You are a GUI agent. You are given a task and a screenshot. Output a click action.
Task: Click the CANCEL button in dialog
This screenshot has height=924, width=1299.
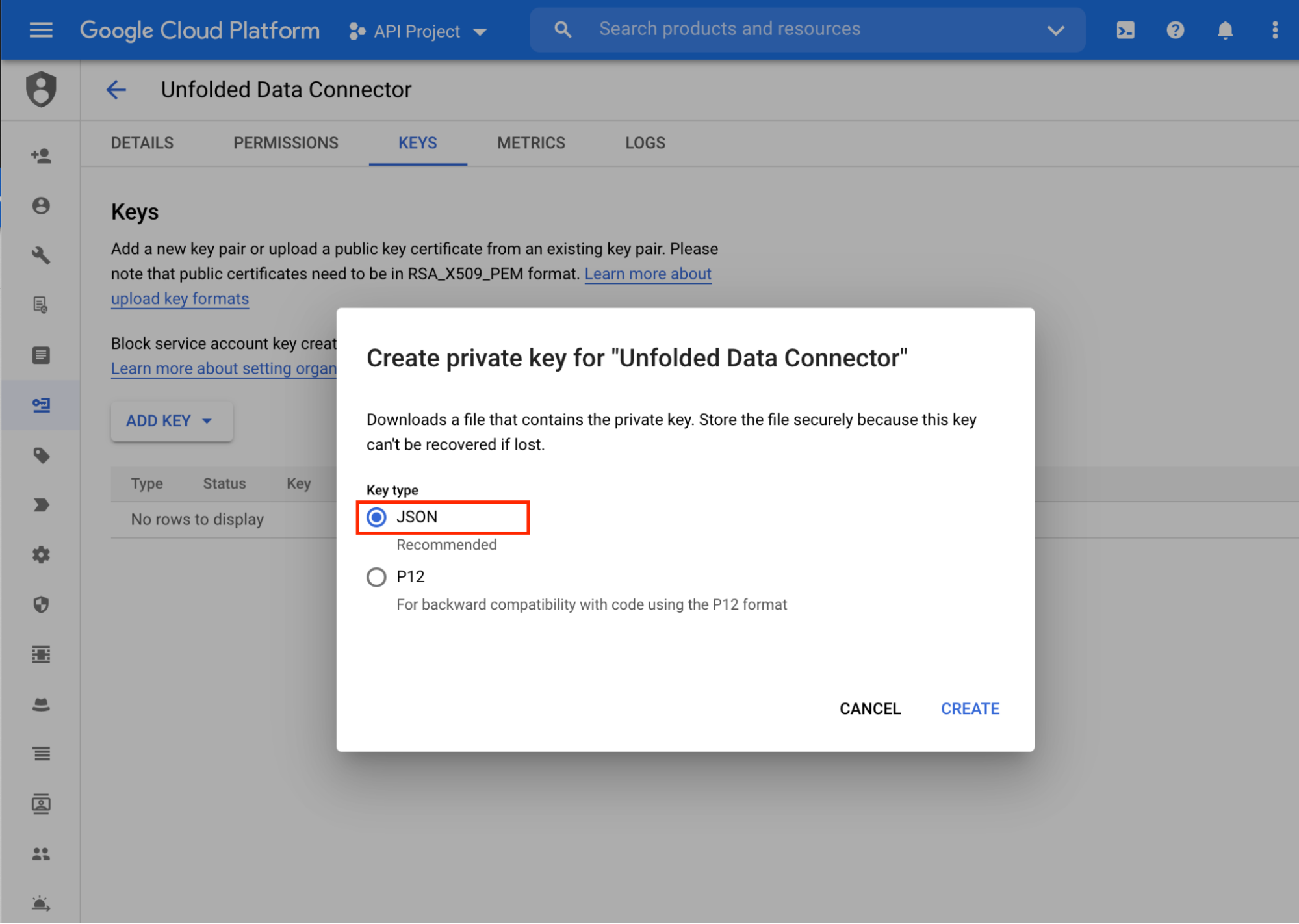pyautogui.click(x=869, y=708)
